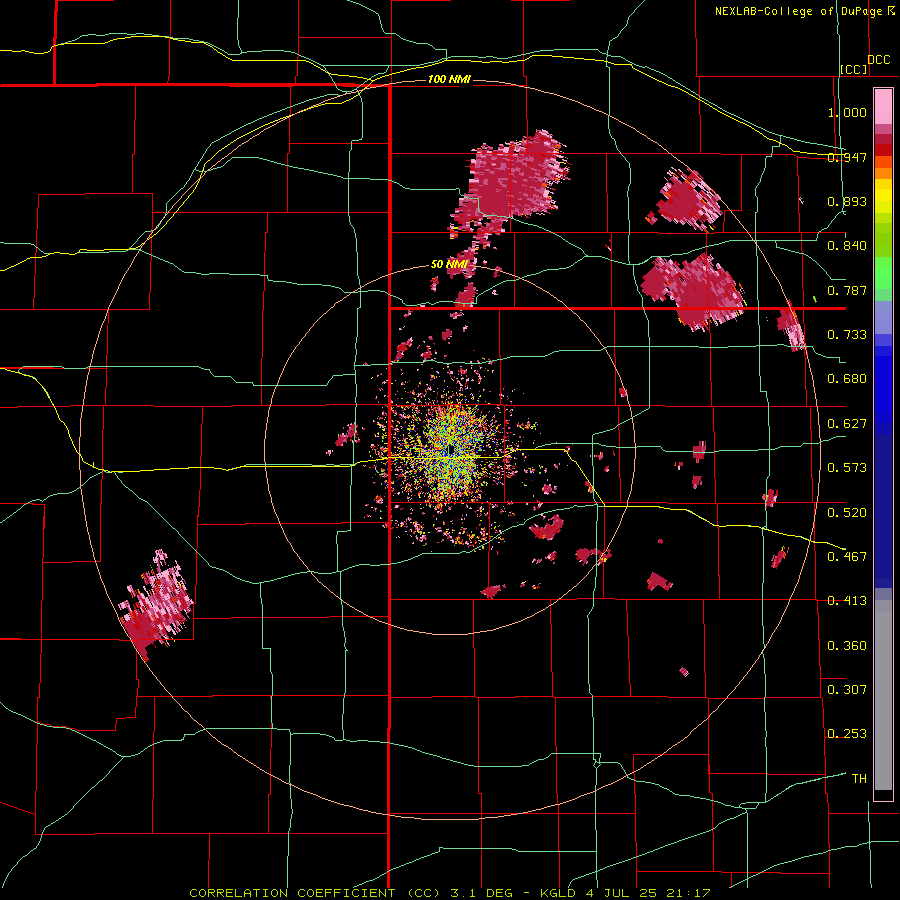Select the 0.680 scale value
Image resolution: width=900 pixels, height=900 pixels.
point(847,379)
